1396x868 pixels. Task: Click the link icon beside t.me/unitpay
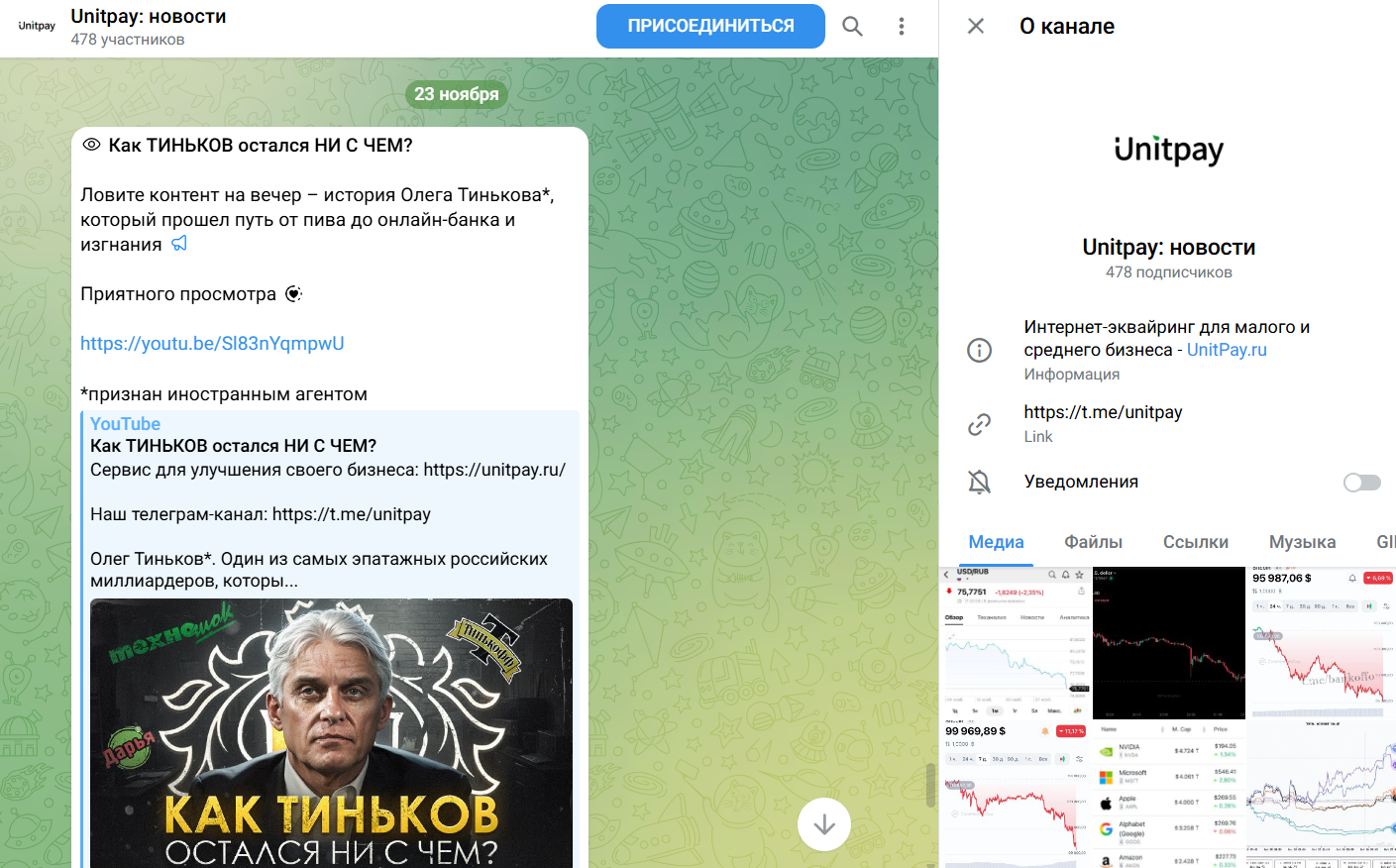979,424
